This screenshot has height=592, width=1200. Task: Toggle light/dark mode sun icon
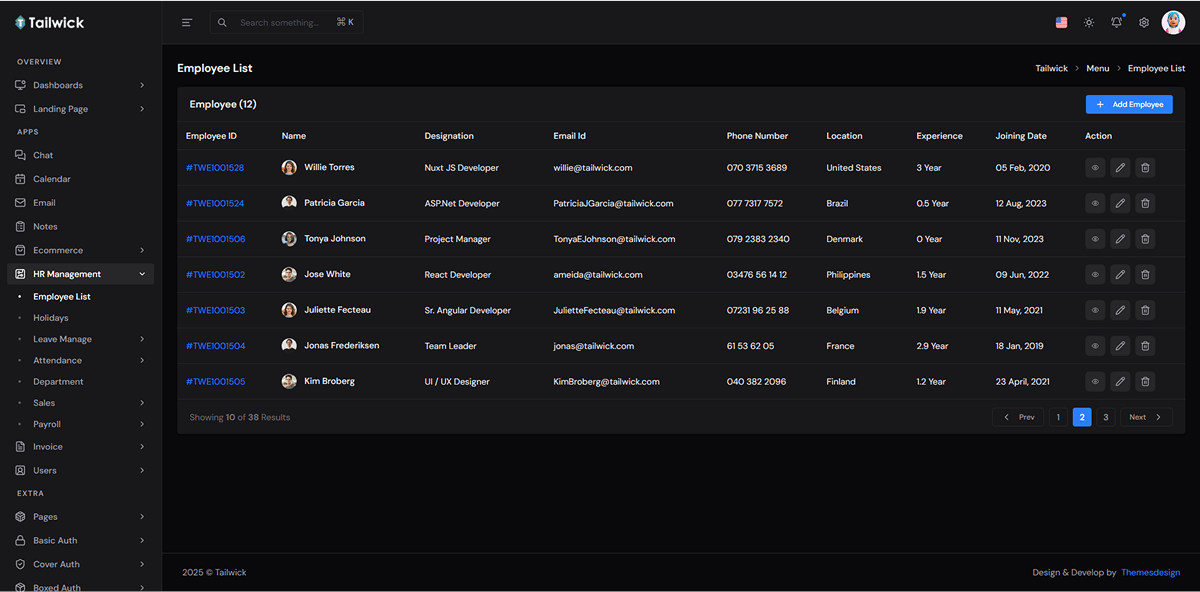click(1089, 22)
